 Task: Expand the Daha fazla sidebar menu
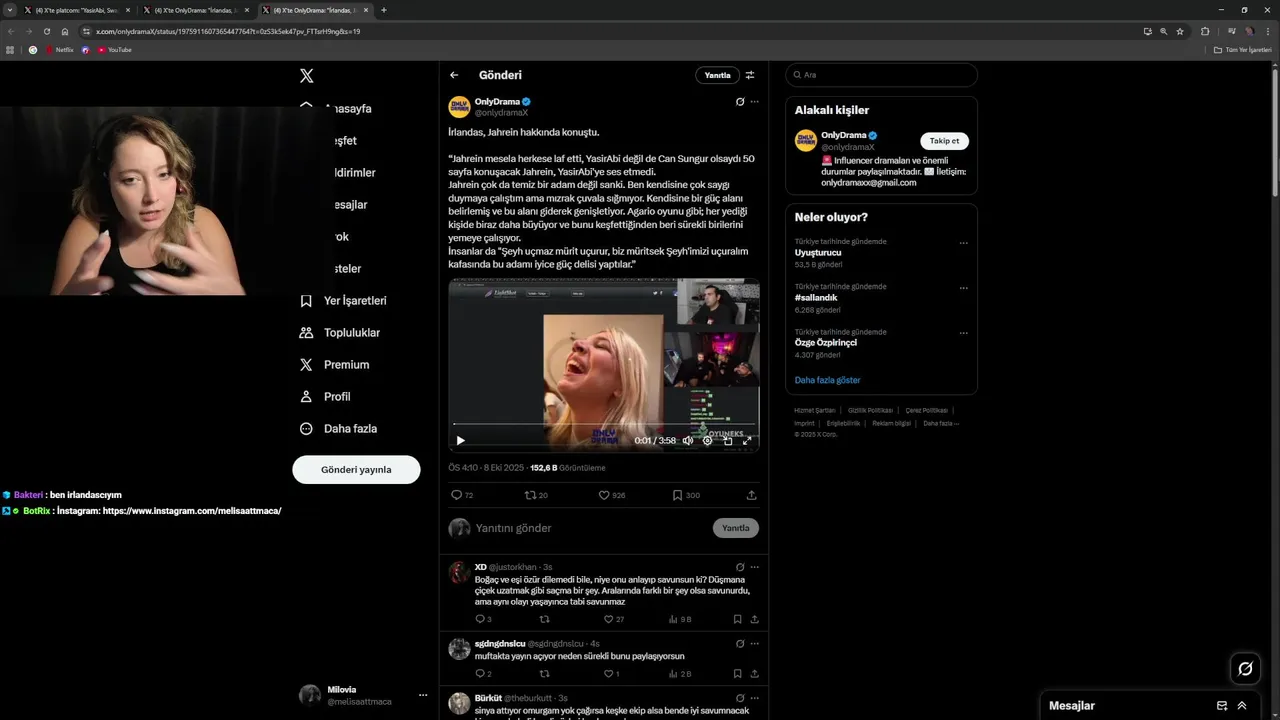coord(339,429)
